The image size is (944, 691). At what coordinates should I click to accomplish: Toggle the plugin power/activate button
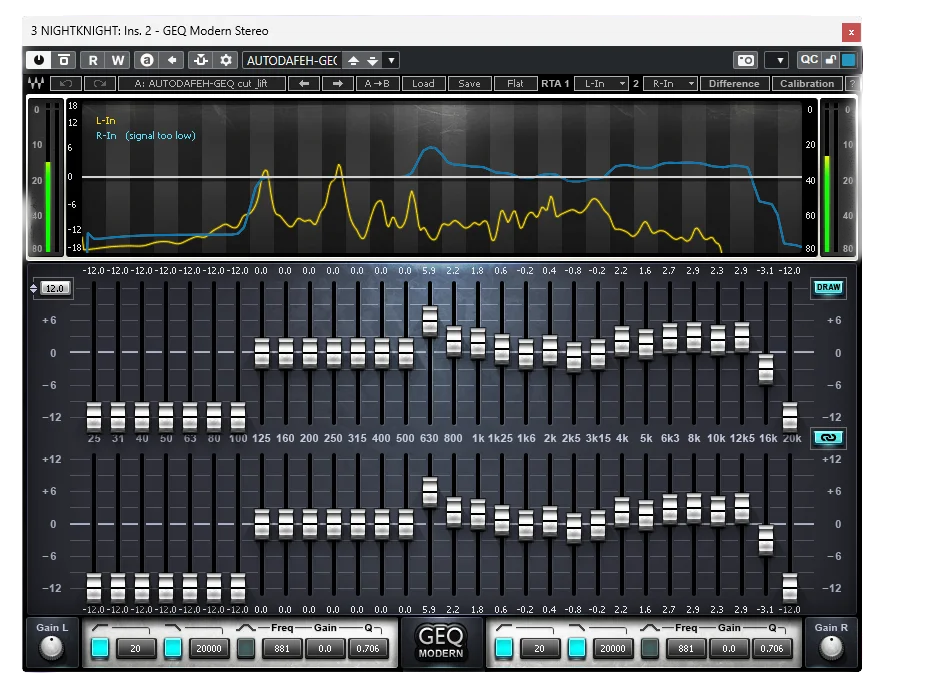click(39, 60)
